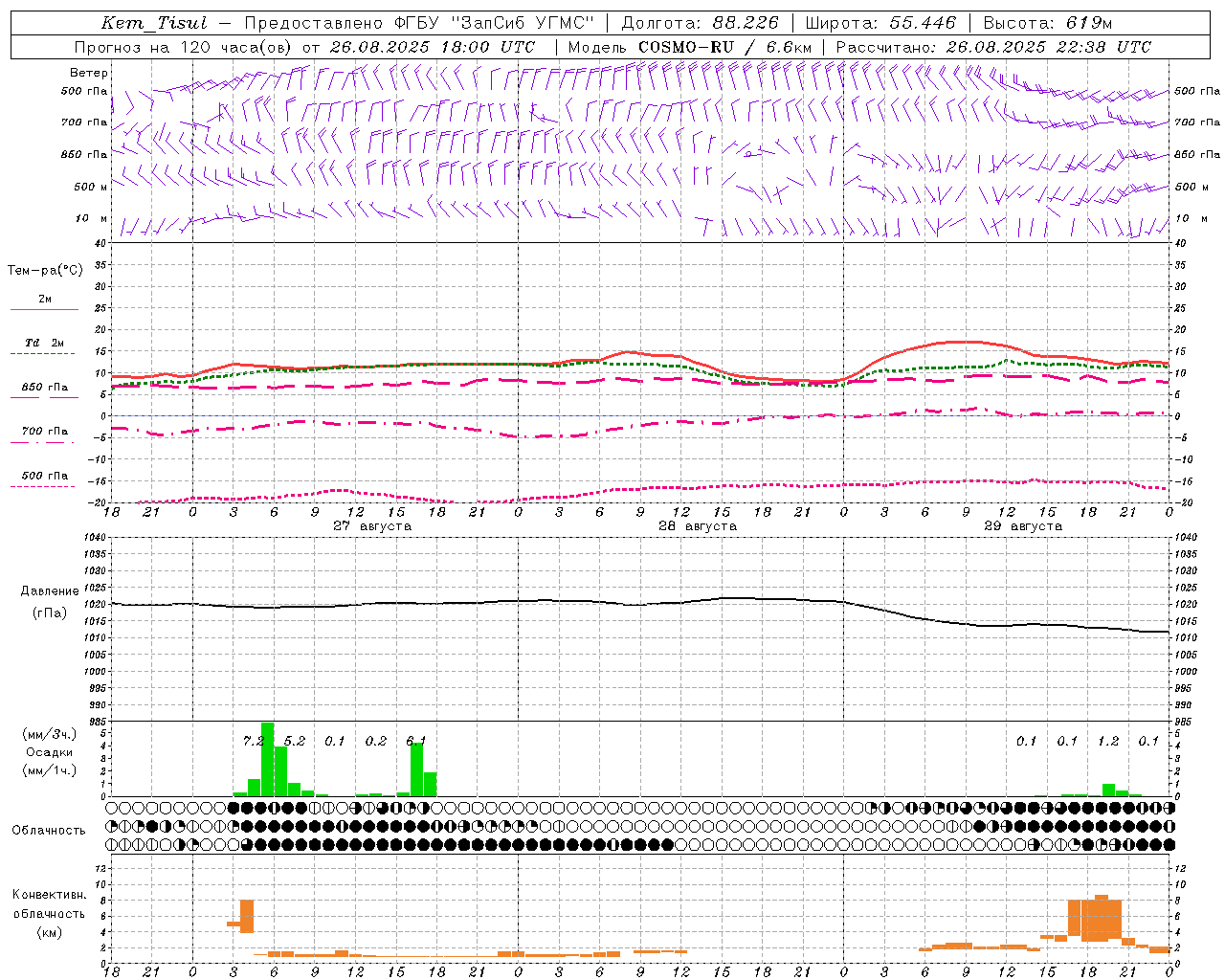Click "Рассчитано: 26.08.2025 22:38 UTC" text
The height and width of the screenshot is (980, 1225).
tap(993, 47)
